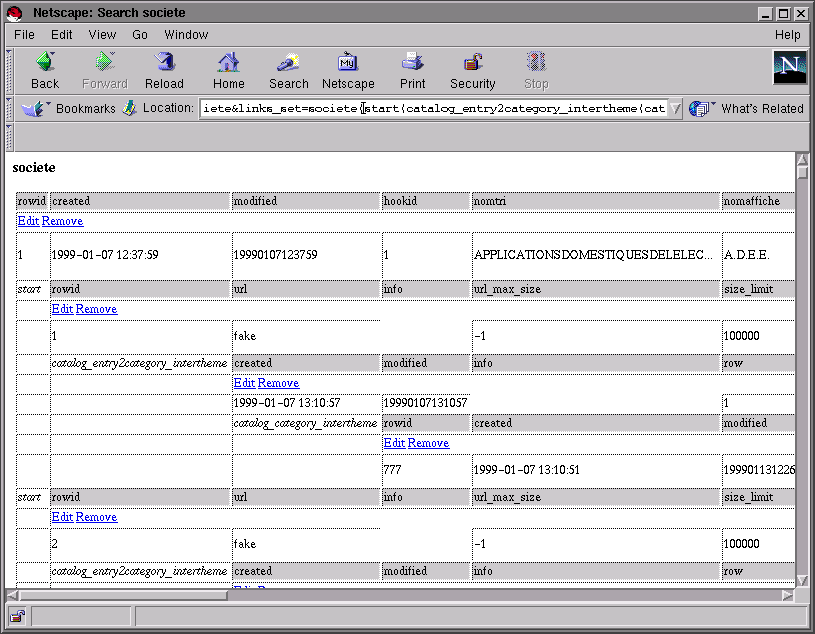Click first Edit link under rowid header

coord(28,221)
